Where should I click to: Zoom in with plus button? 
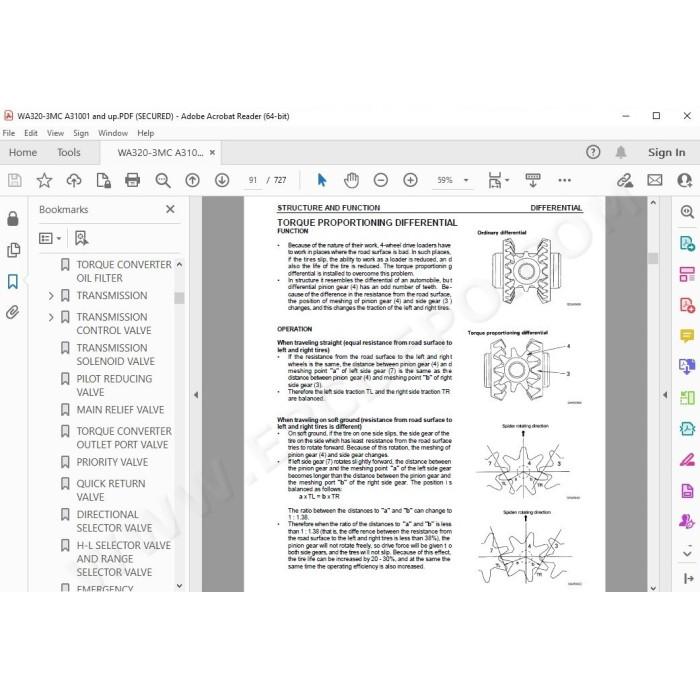tap(410, 180)
